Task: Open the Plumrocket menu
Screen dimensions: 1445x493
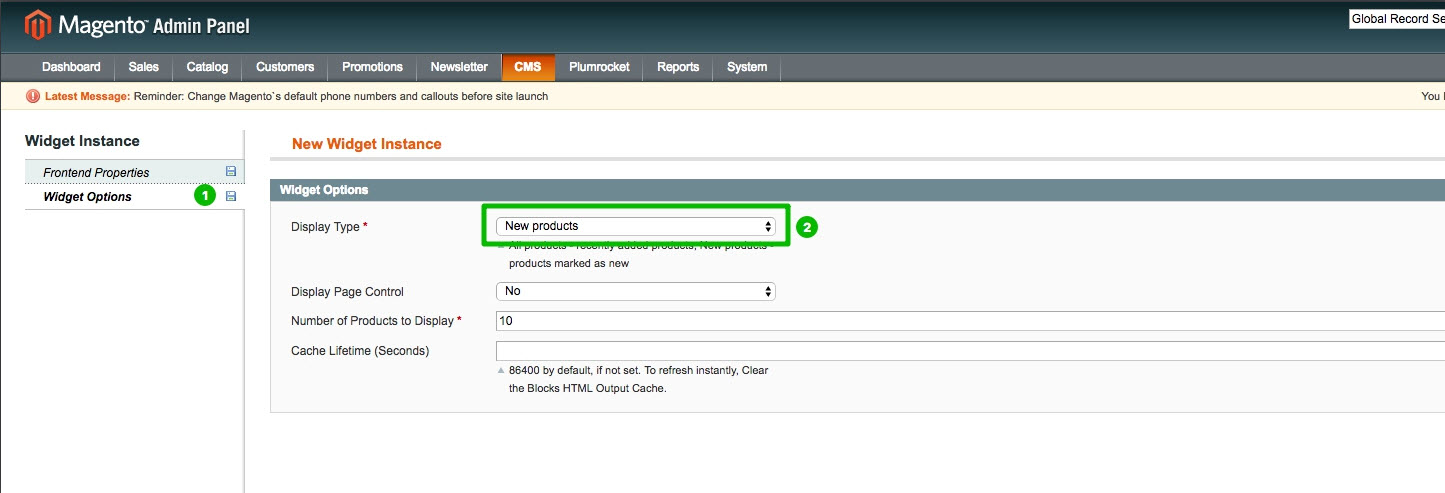Action: coord(599,67)
